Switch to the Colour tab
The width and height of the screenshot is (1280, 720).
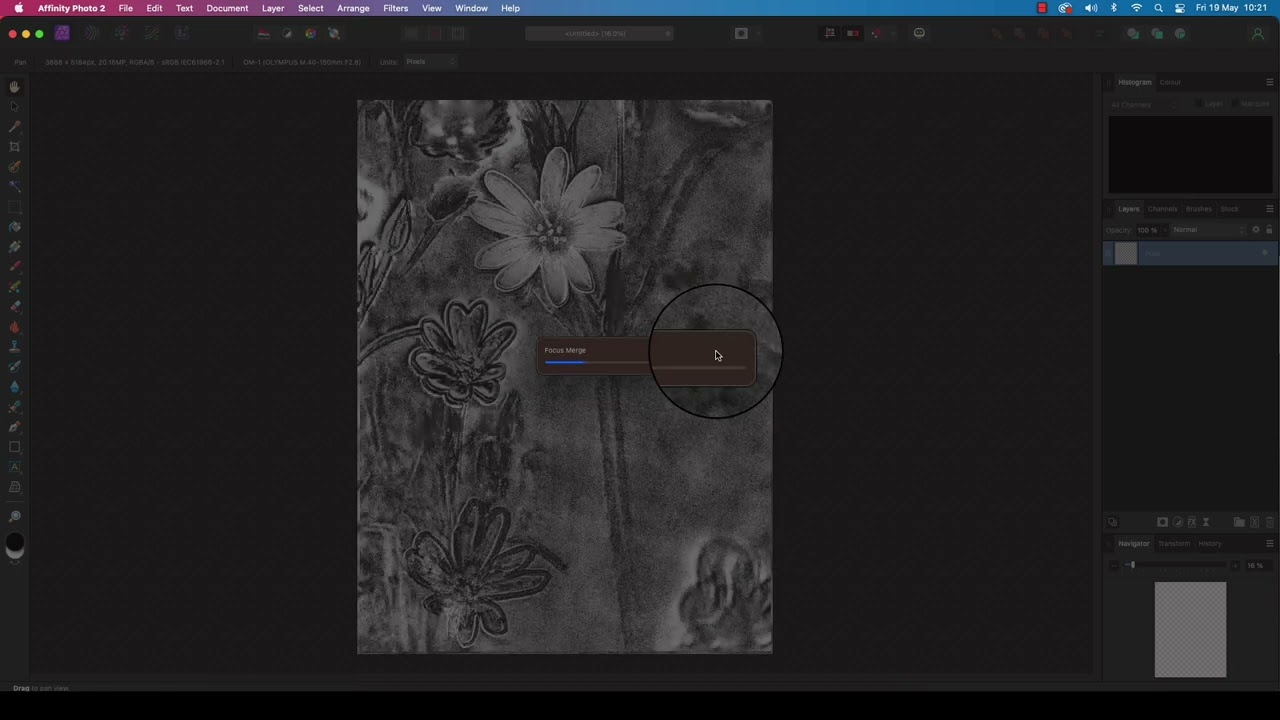point(1170,82)
